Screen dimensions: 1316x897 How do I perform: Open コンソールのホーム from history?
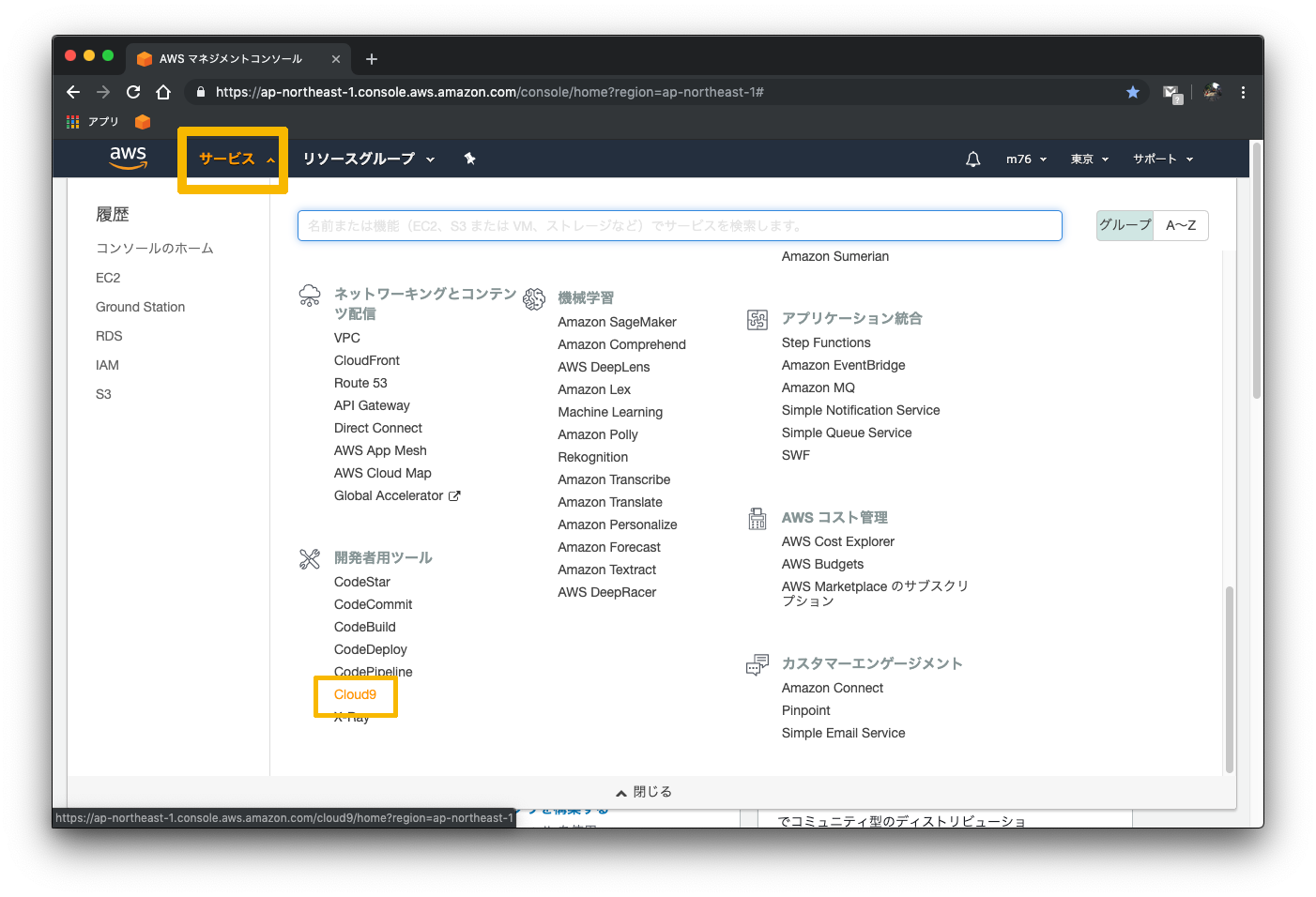pyautogui.click(x=155, y=249)
